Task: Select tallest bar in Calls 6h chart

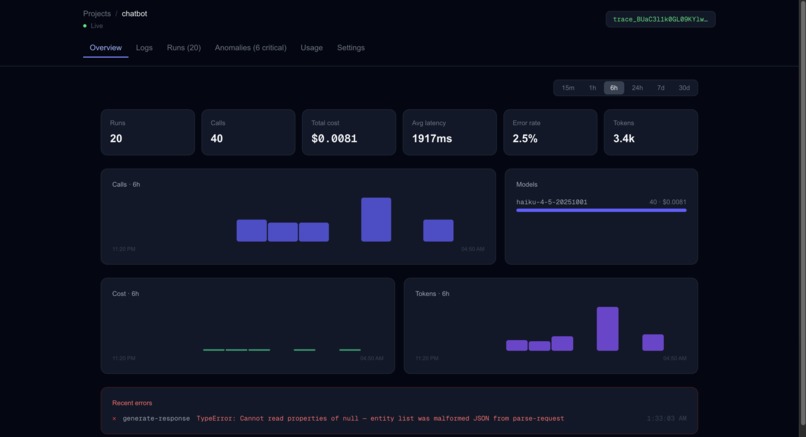Action: point(376,220)
